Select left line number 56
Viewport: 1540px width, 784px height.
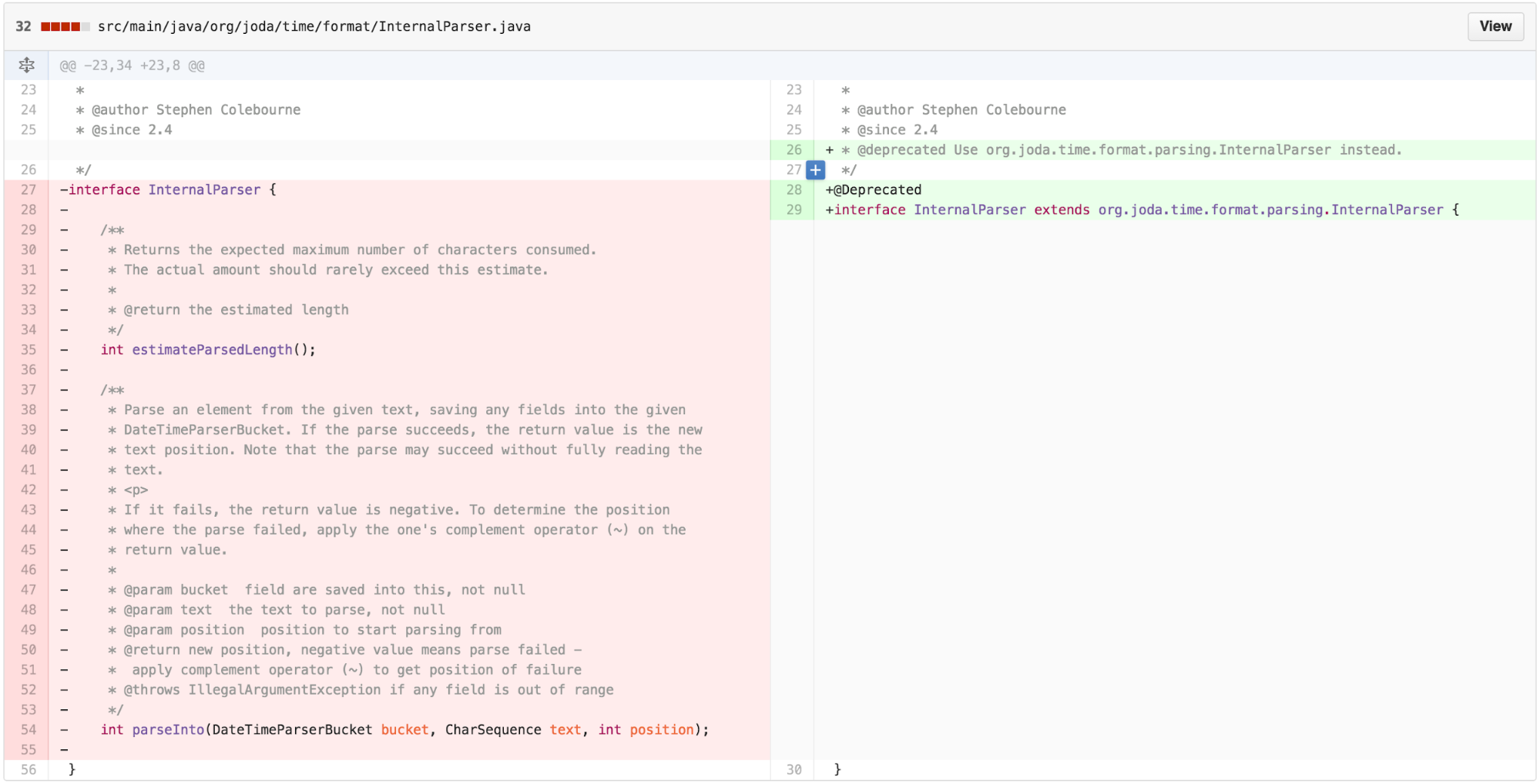27,770
